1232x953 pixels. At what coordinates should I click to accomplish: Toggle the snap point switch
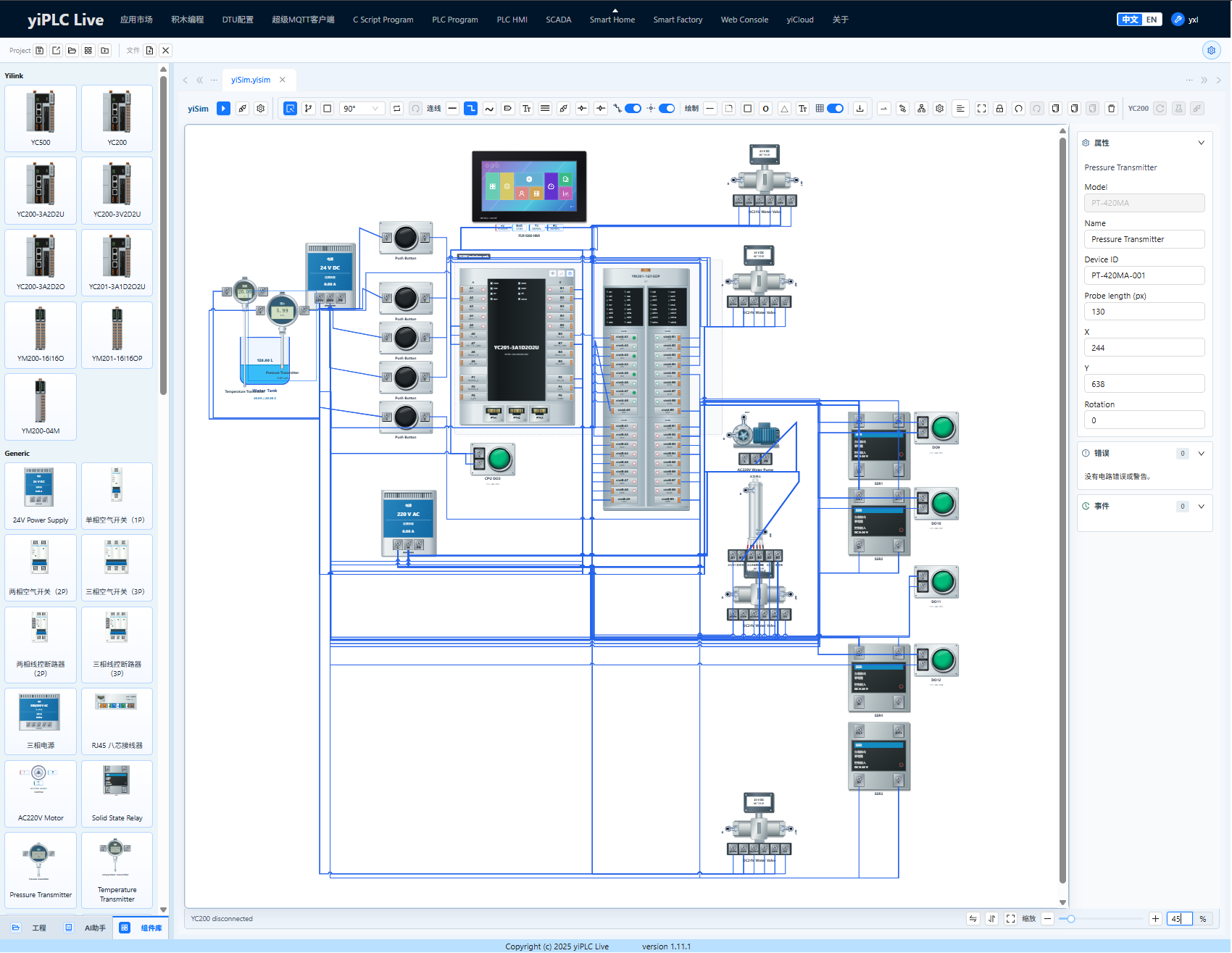coord(667,109)
